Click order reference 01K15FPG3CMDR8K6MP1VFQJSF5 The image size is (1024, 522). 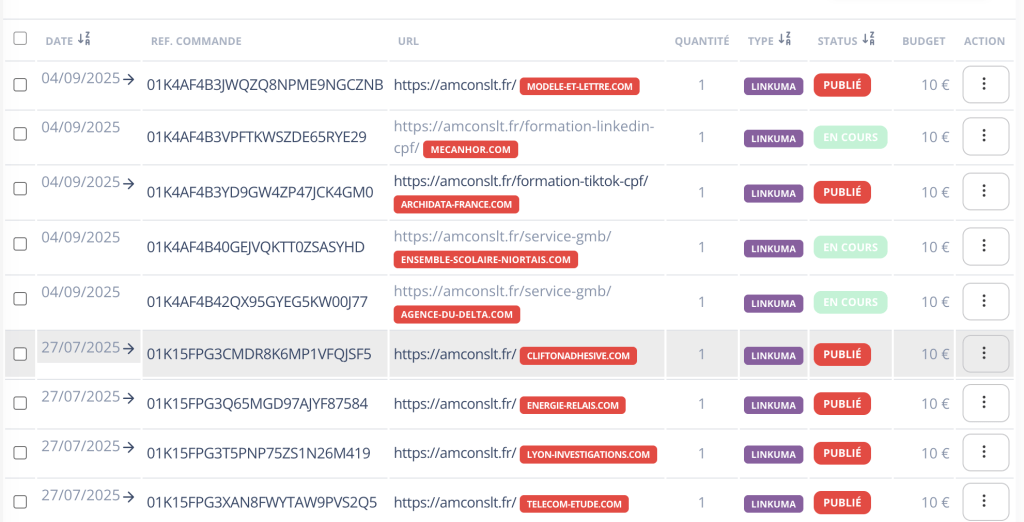259,354
